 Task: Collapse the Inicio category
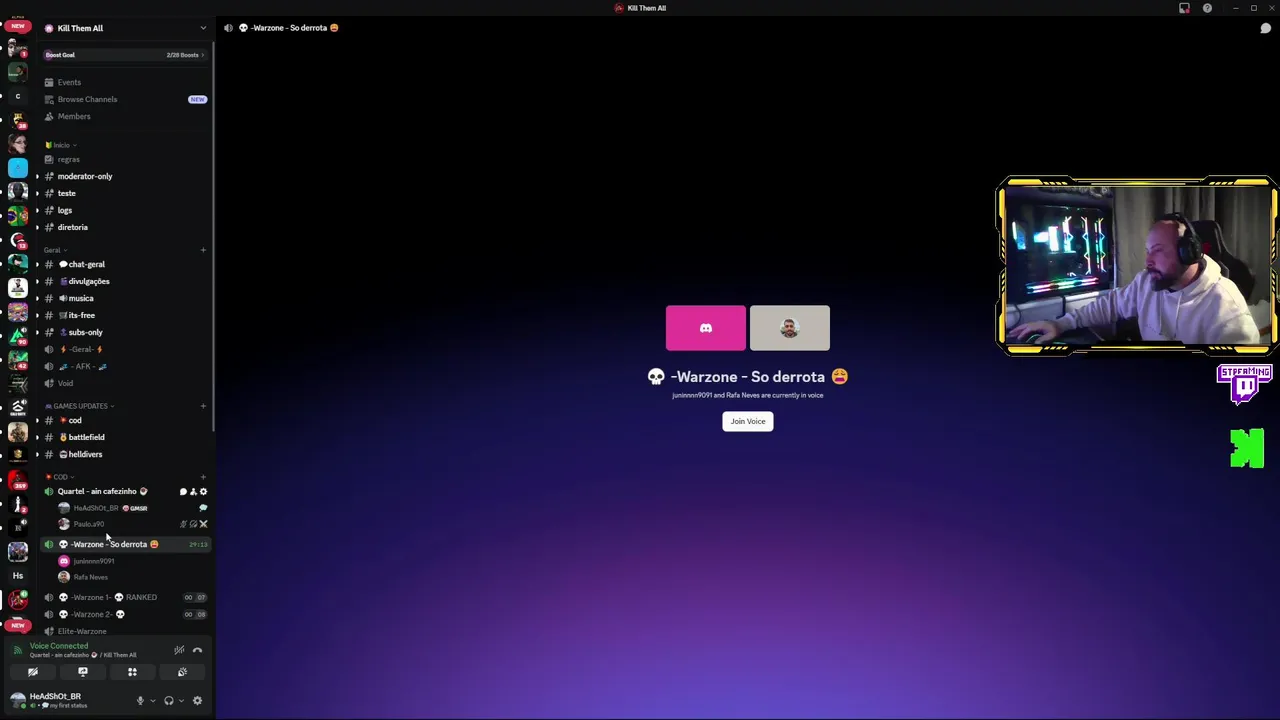(62, 145)
